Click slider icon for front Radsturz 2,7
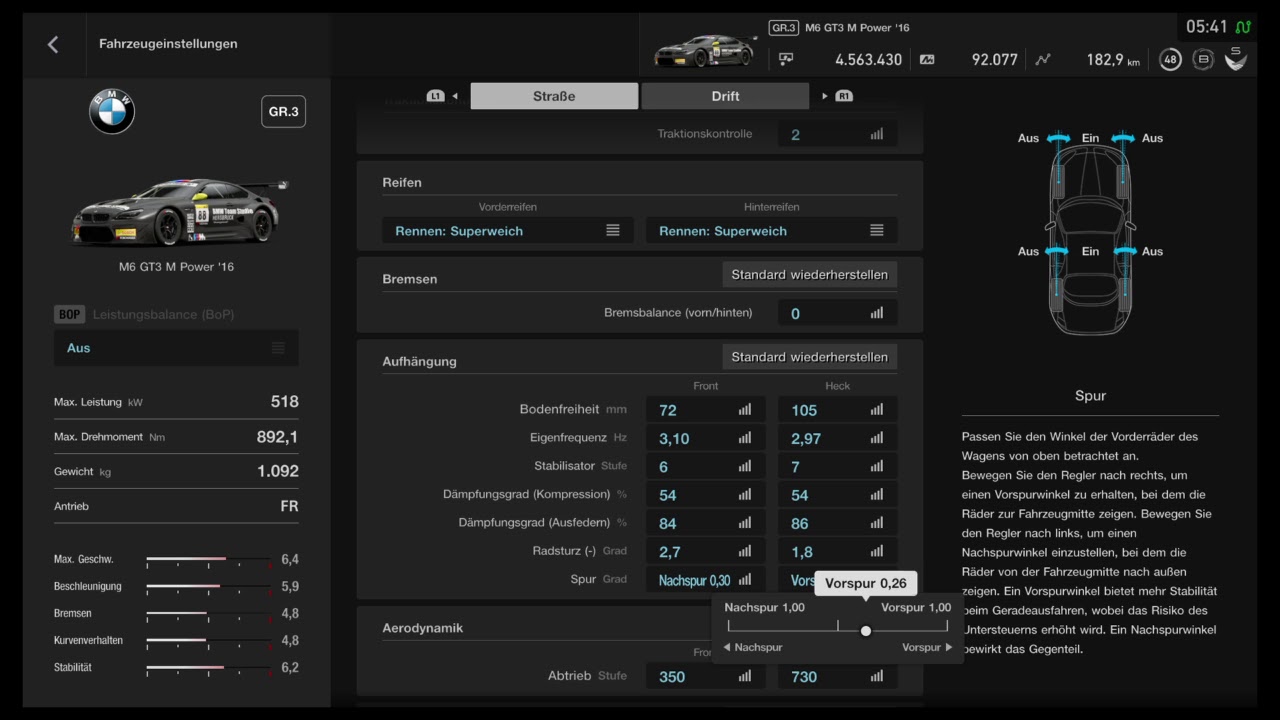Image resolution: width=1280 pixels, height=720 pixels. pos(745,551)
